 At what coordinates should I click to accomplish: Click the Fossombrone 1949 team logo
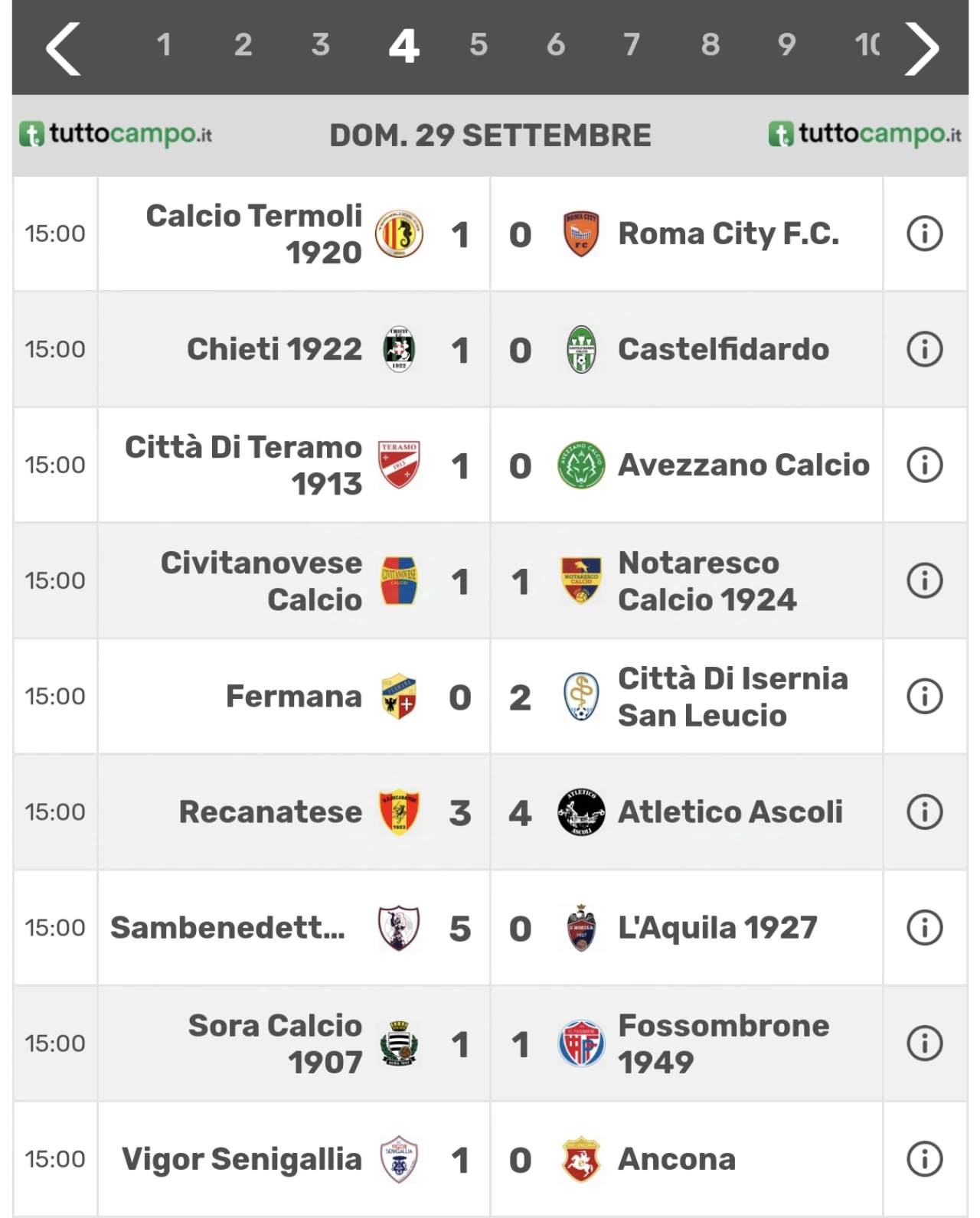coord(581,1043)
